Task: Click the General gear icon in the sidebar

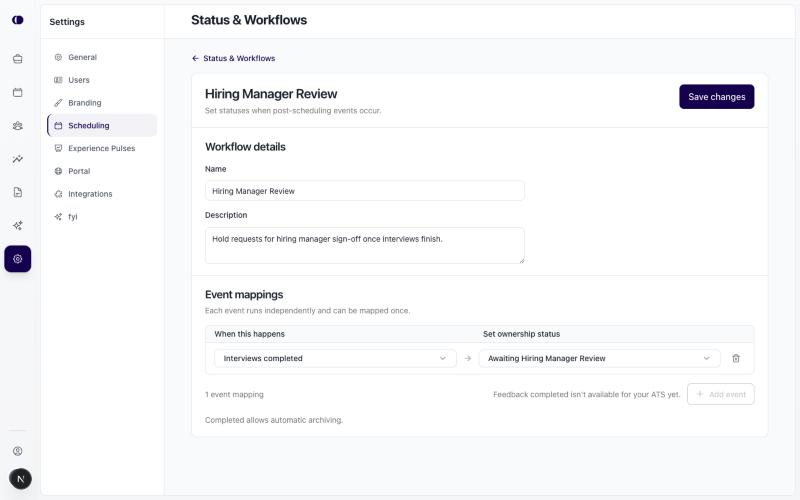Action: coord(58,57)
